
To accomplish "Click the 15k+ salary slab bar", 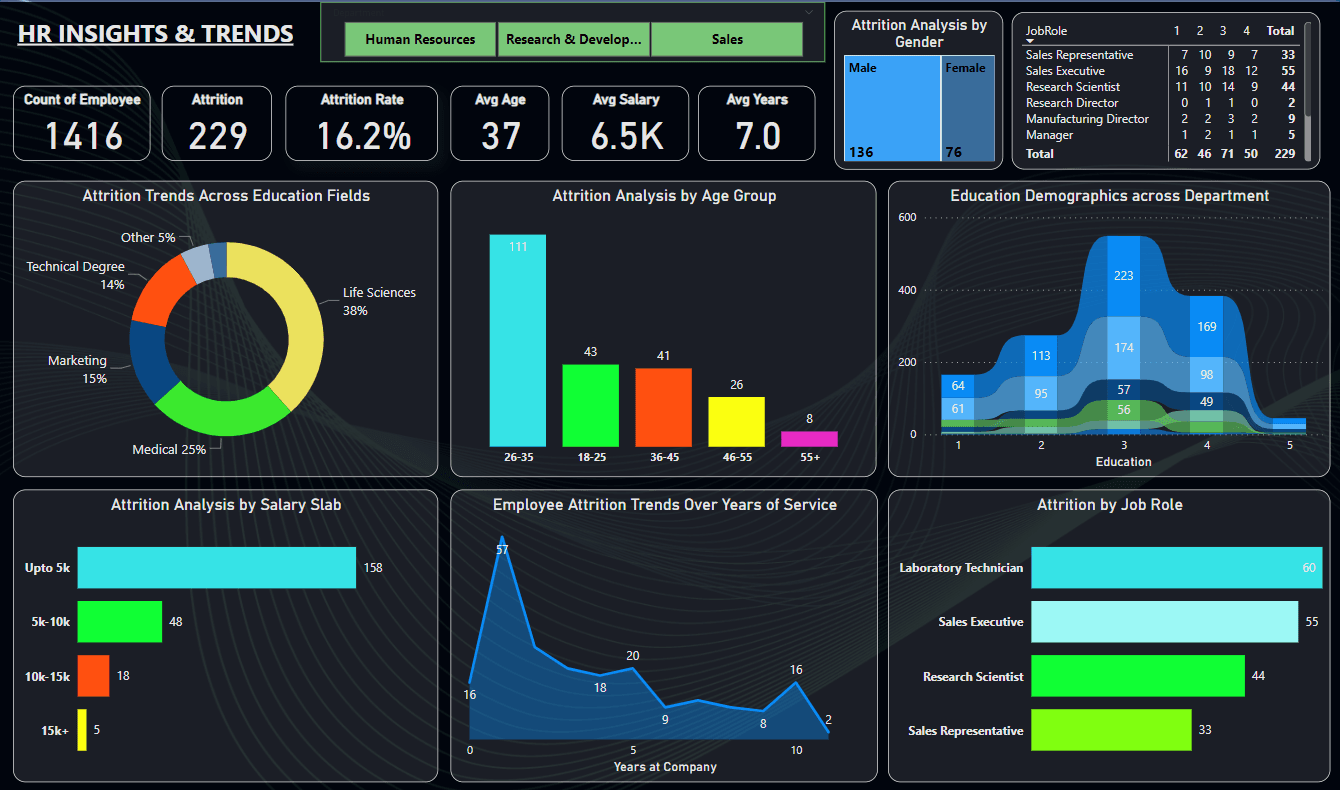I will point(84,730).
